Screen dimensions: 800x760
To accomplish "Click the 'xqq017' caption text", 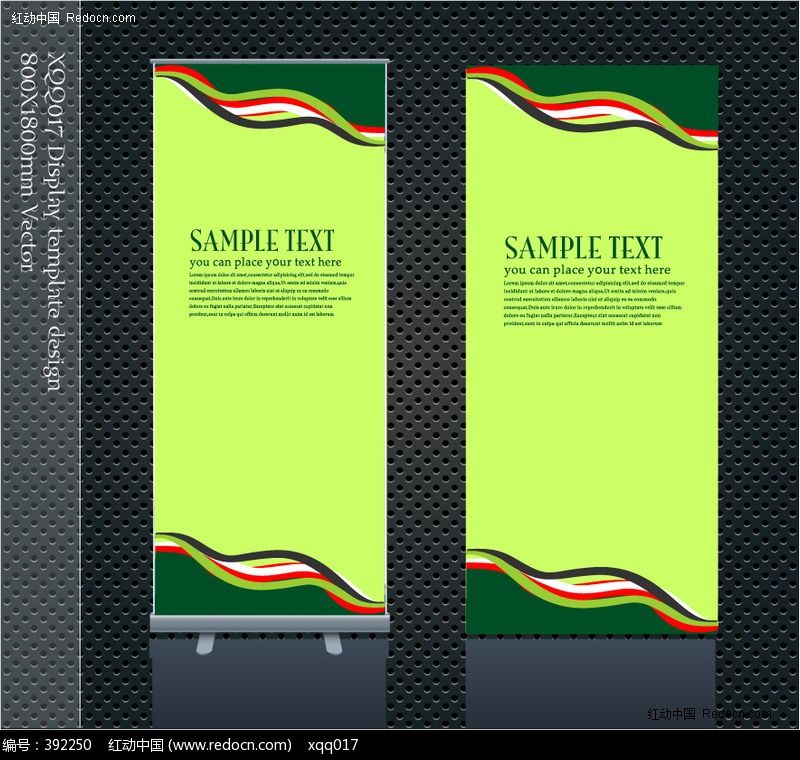I will tap(333, 746).
